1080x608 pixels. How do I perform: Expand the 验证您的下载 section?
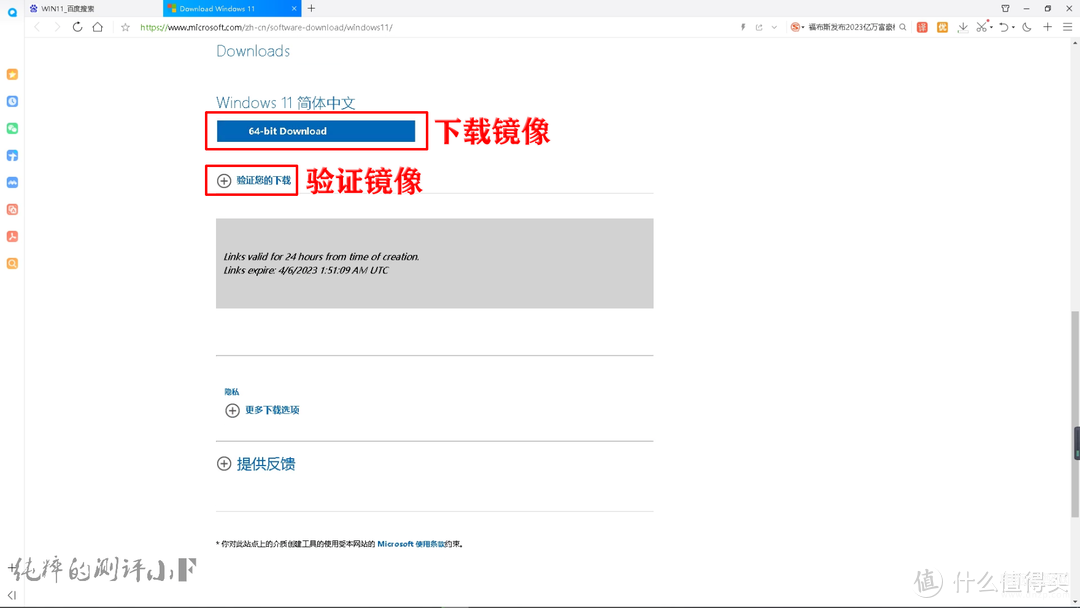(x=254, y=180)
